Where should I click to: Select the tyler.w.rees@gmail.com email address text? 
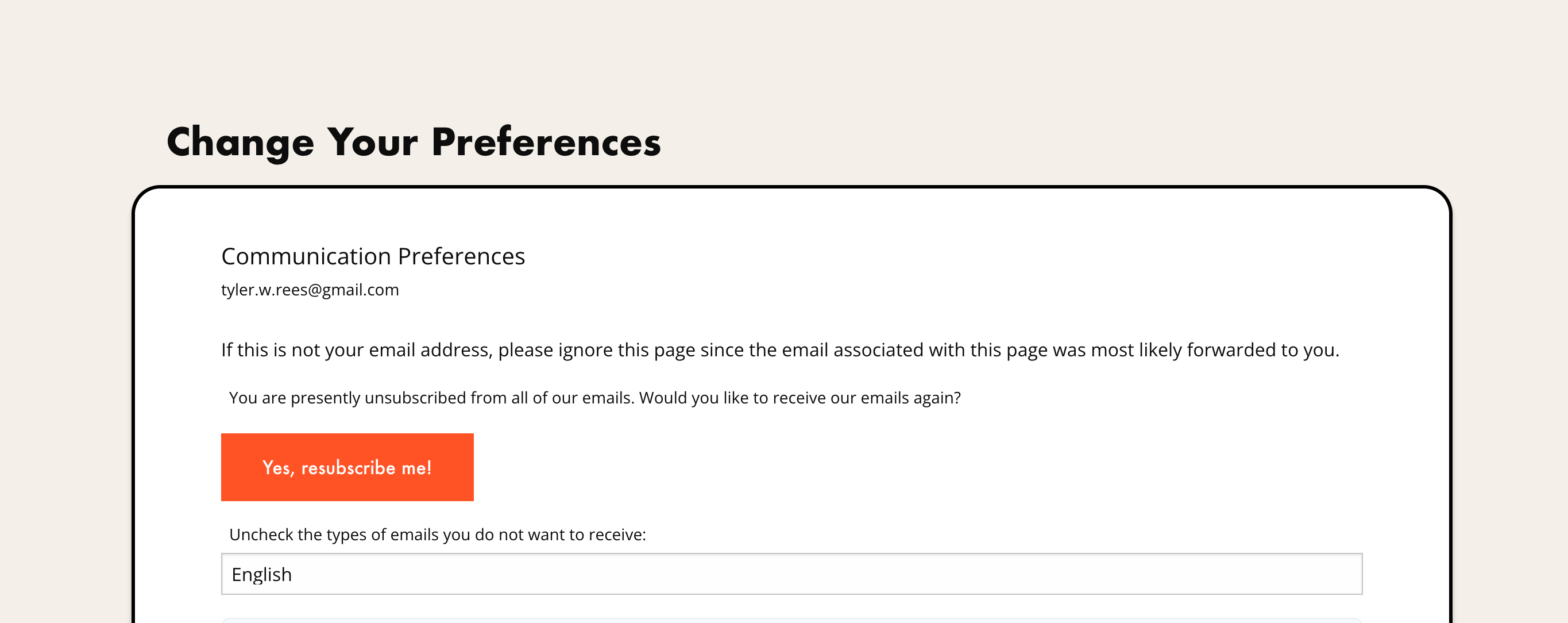tap(310, 290)
